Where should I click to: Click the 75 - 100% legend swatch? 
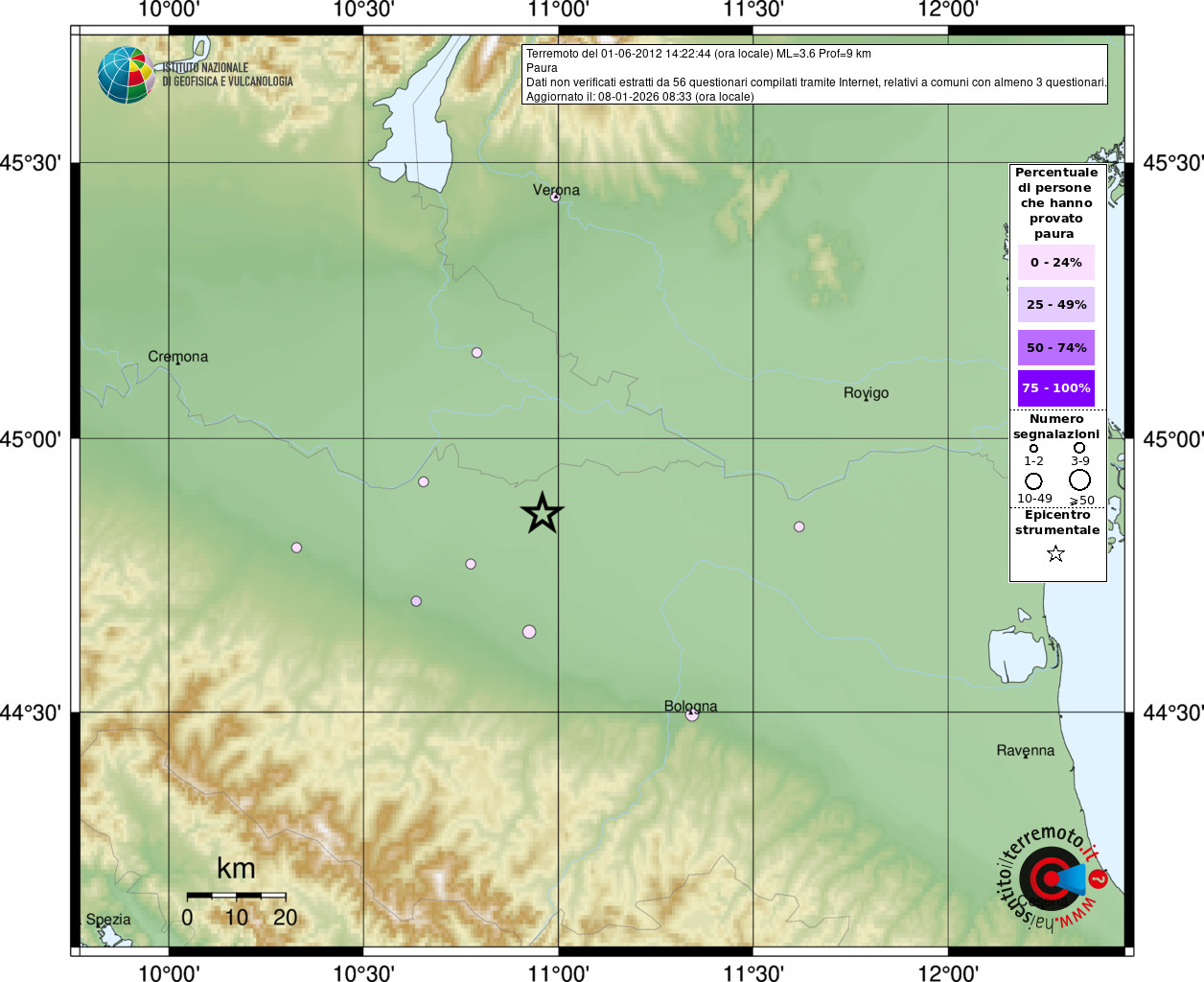1055,387
